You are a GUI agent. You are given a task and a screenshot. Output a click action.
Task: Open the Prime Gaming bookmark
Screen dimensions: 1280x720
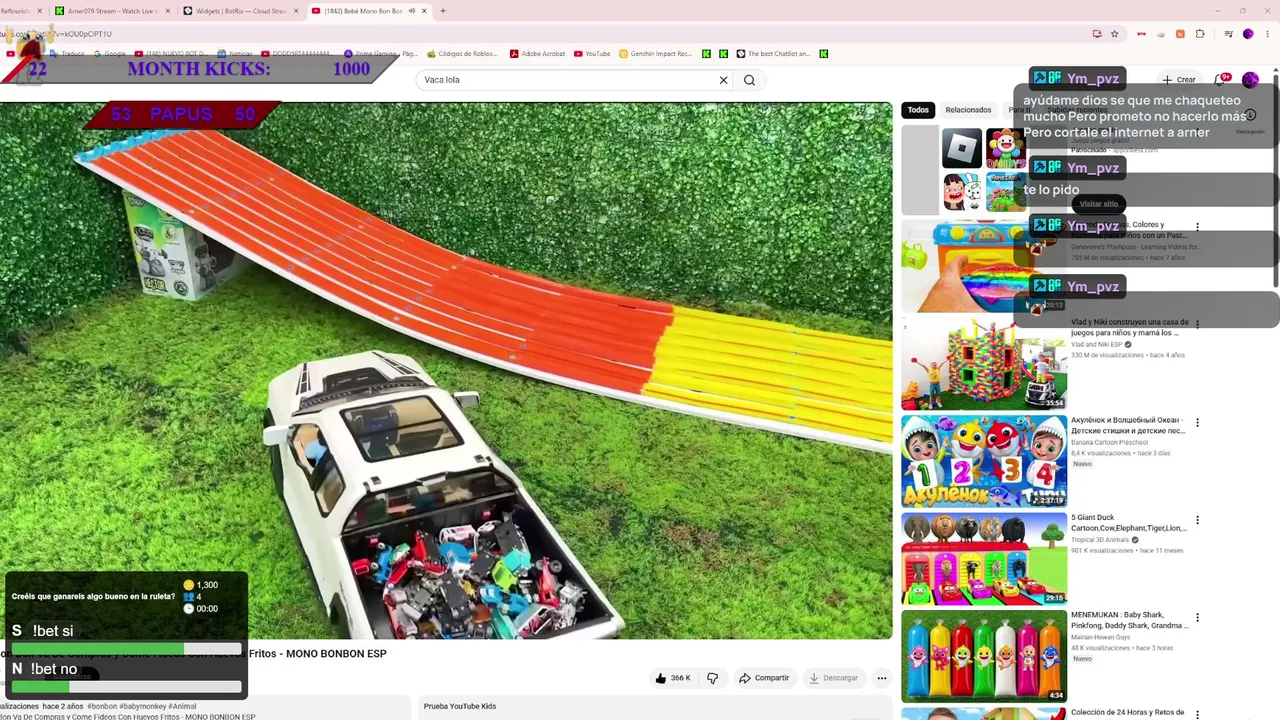[x=380, y=54]
